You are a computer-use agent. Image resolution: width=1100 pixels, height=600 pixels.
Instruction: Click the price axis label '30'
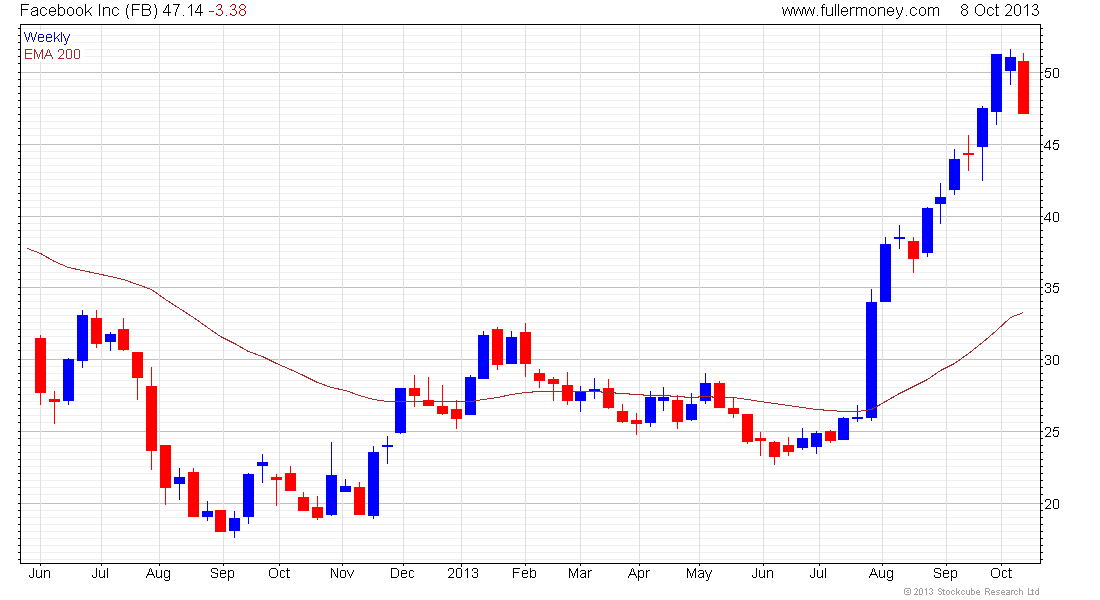point(1052,360)
